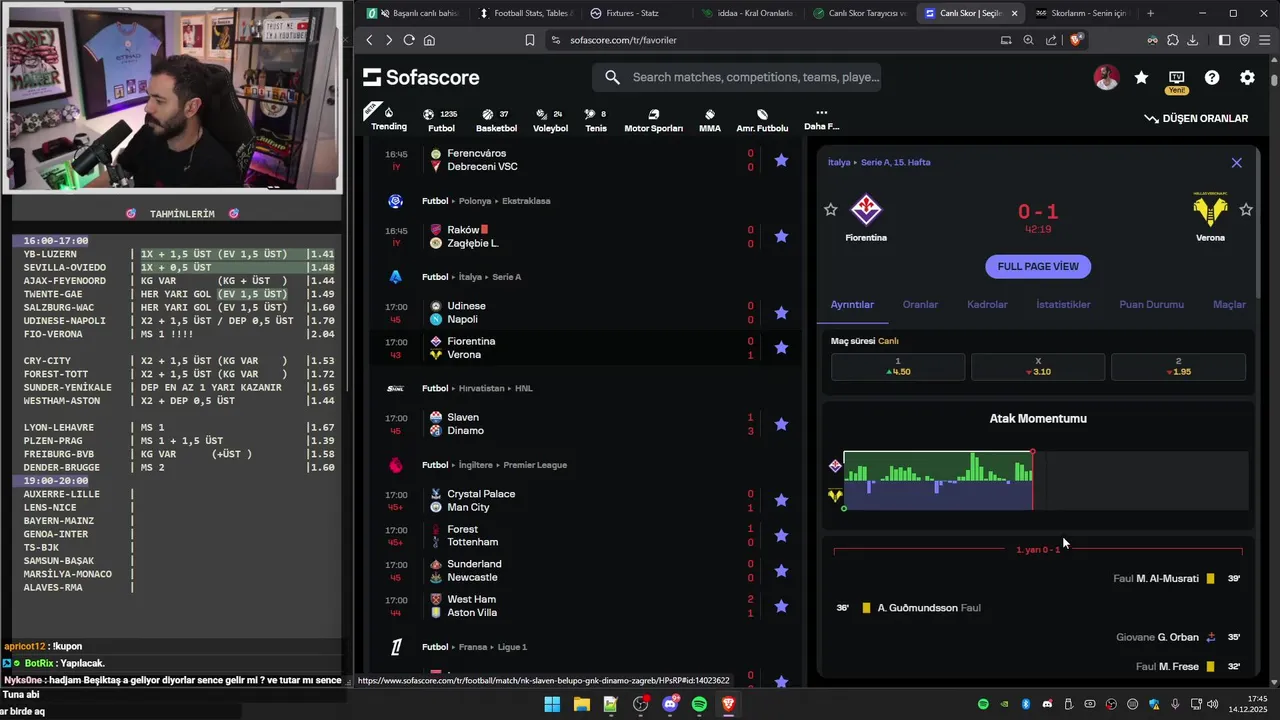Switch to the Oranlar tab
The height and width of the screenshot is (720, 1280).
tap(920, 304)
